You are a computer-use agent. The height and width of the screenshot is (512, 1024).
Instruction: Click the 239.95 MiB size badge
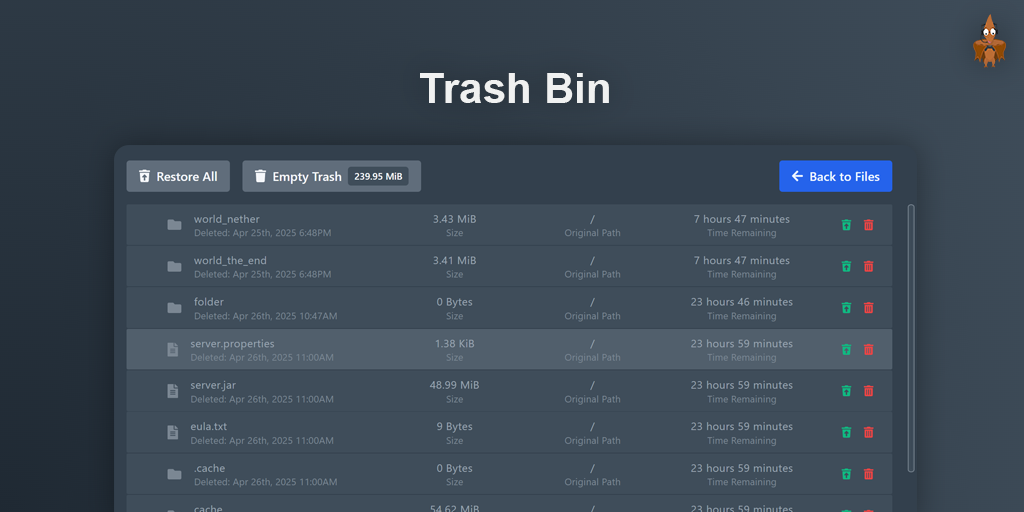coord(378,176)
